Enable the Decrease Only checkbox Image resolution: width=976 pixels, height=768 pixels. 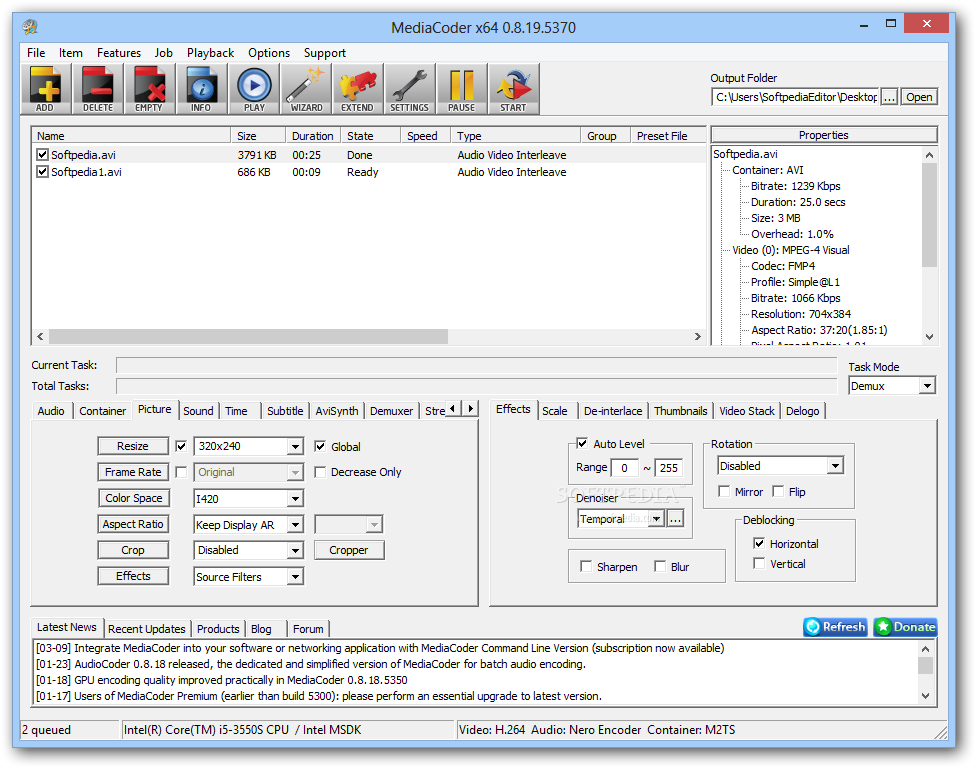point(320,472)
